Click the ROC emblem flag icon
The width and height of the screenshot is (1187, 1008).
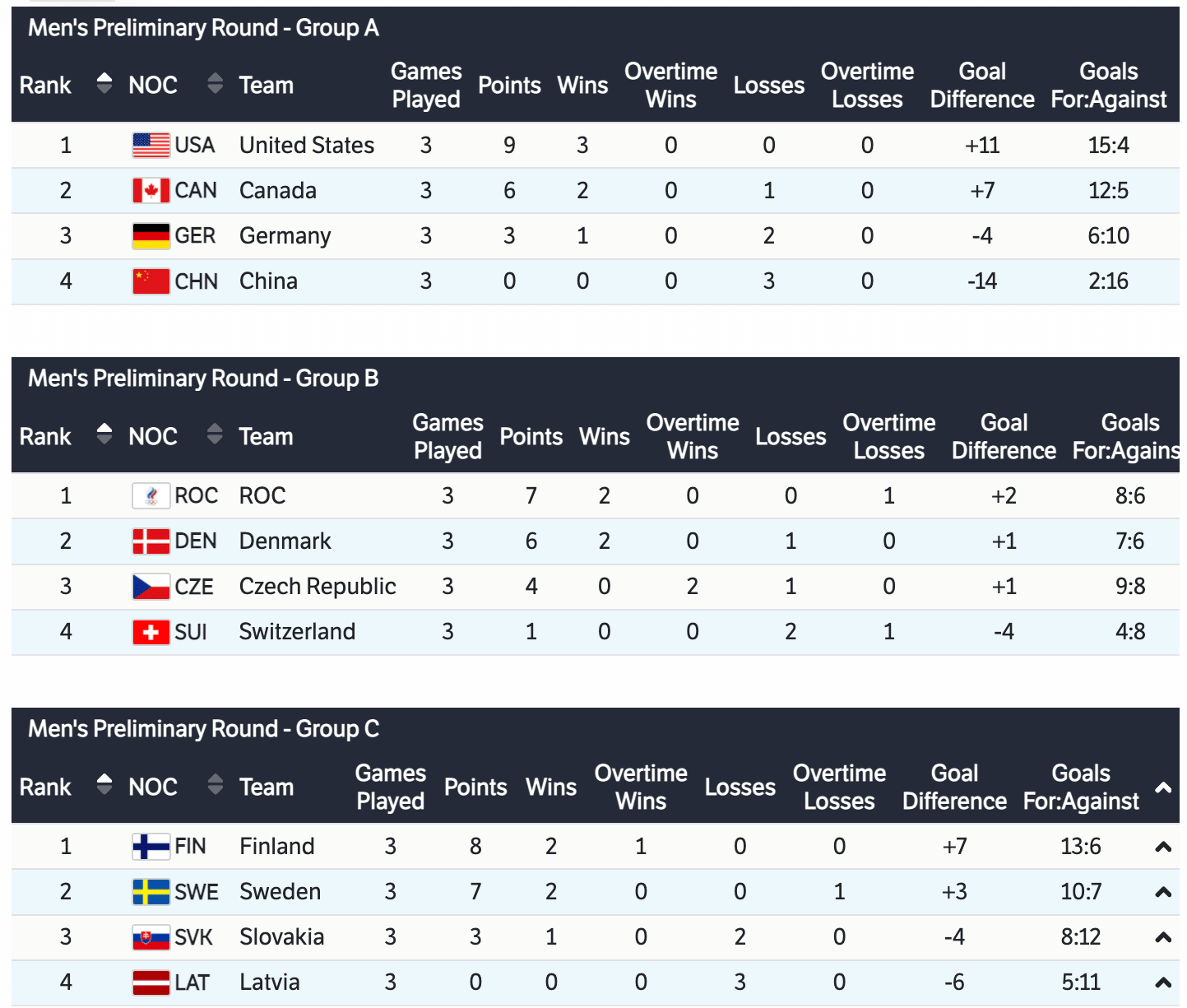point(151,496)
